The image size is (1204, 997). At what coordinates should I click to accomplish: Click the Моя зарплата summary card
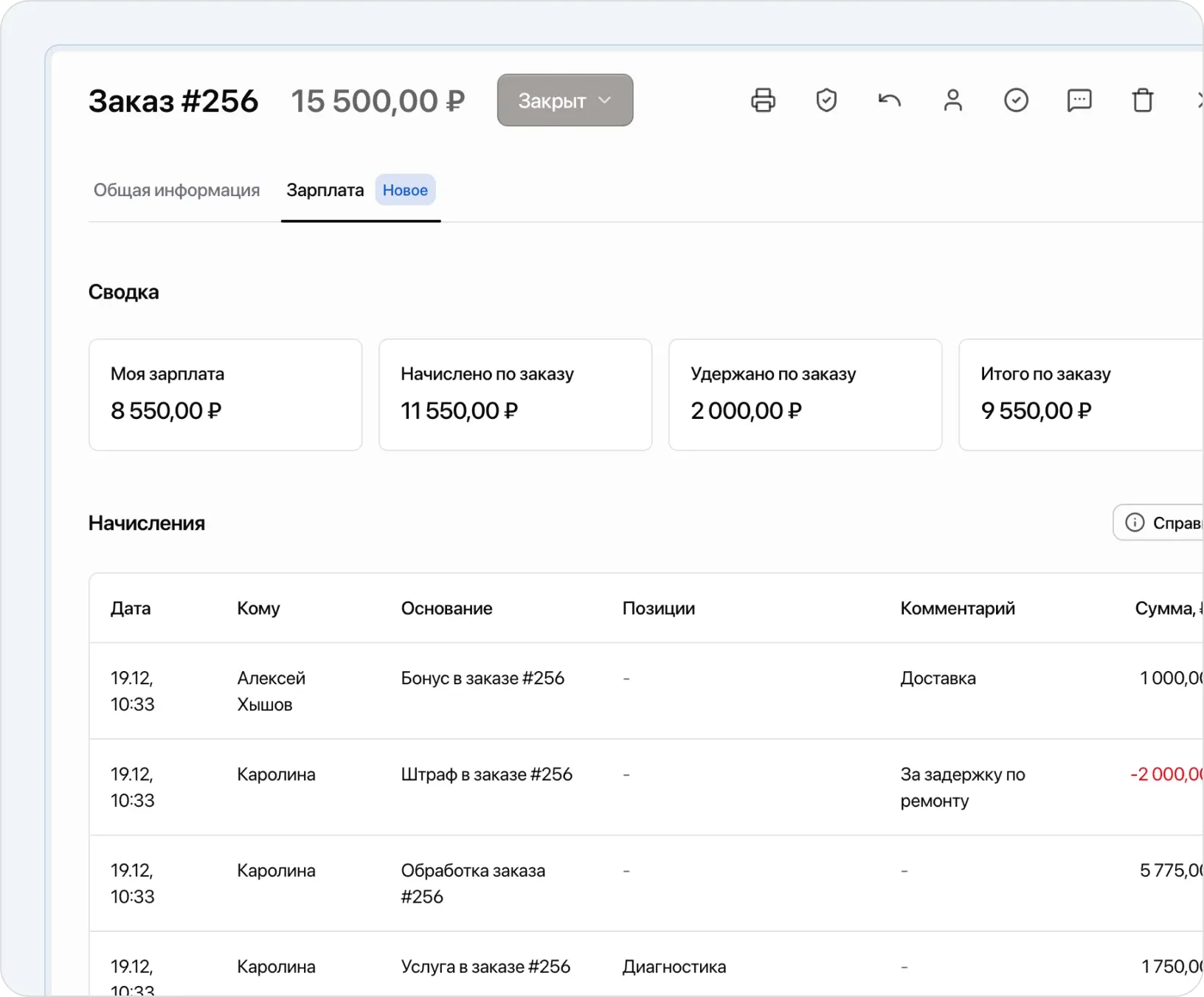tap(225, 394)
